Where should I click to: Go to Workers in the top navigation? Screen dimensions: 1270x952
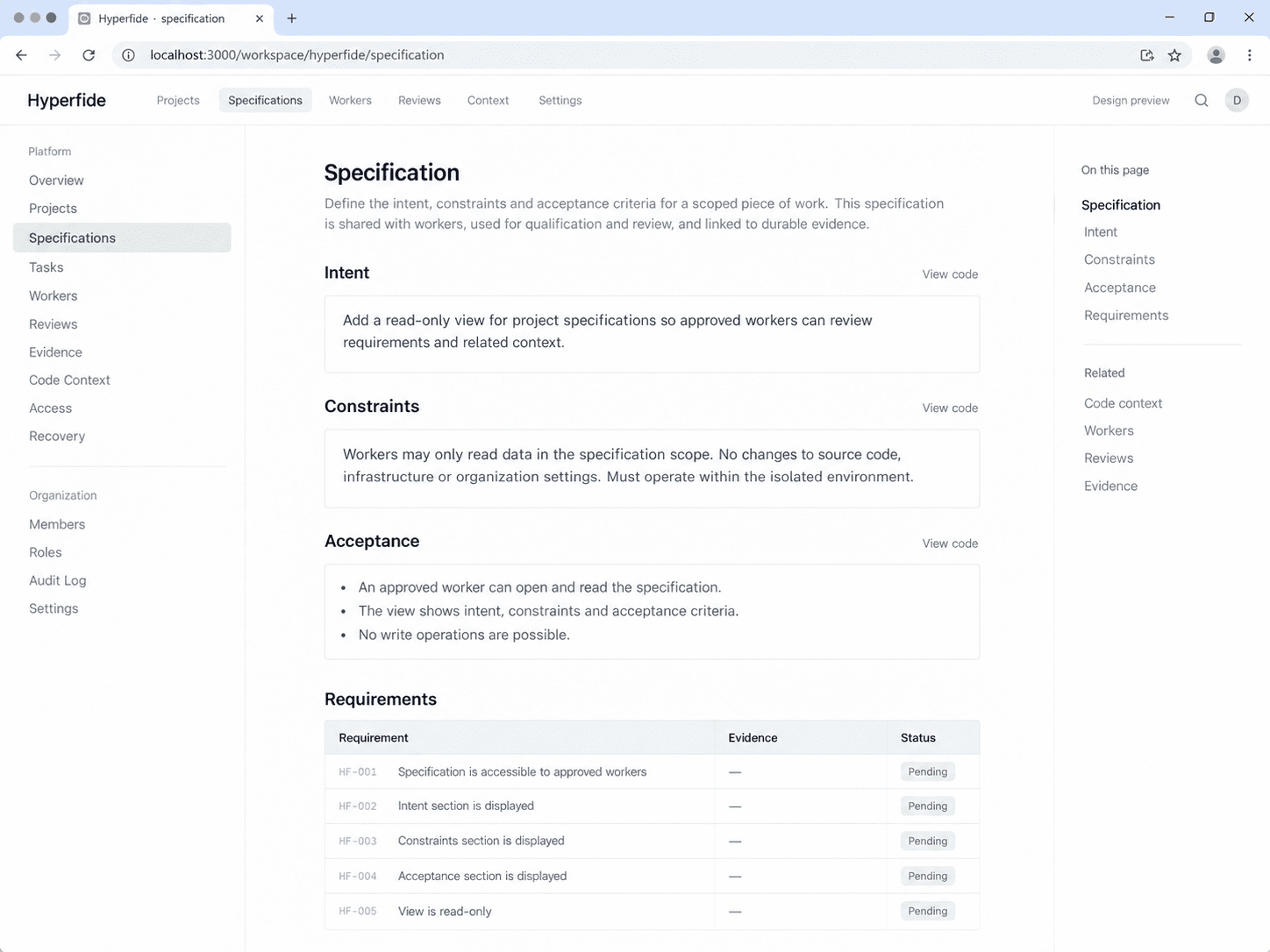(x=350, y=101)
